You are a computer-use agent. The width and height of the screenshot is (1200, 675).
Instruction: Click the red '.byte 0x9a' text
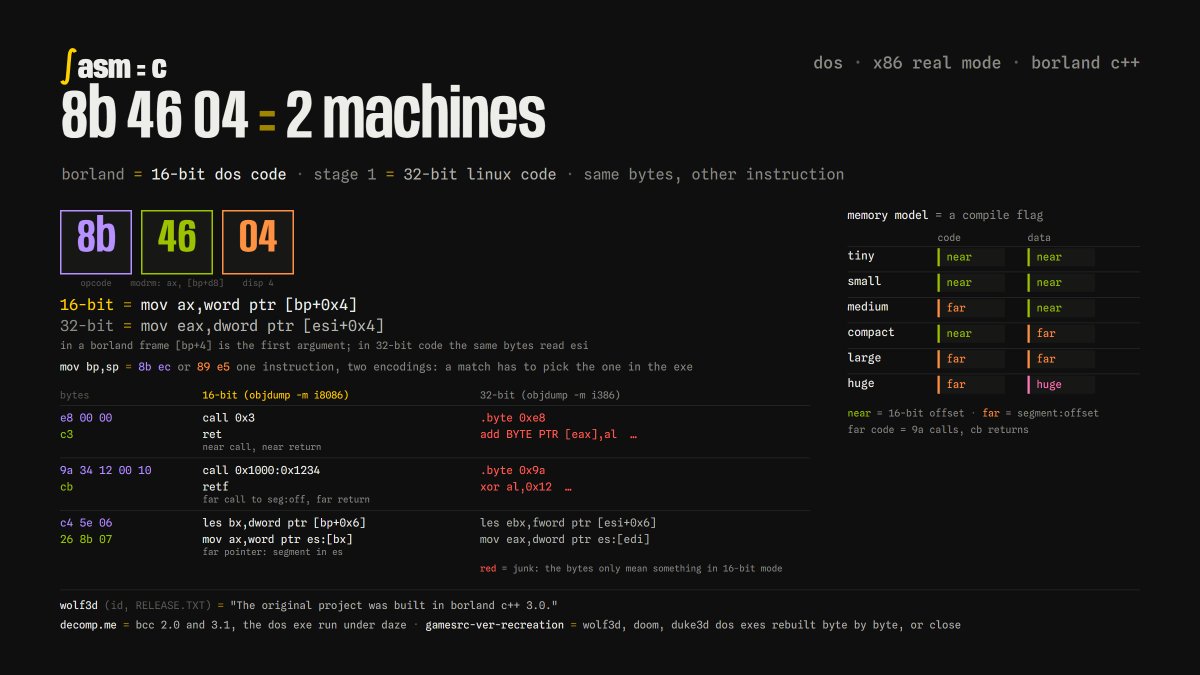point(513,470)
